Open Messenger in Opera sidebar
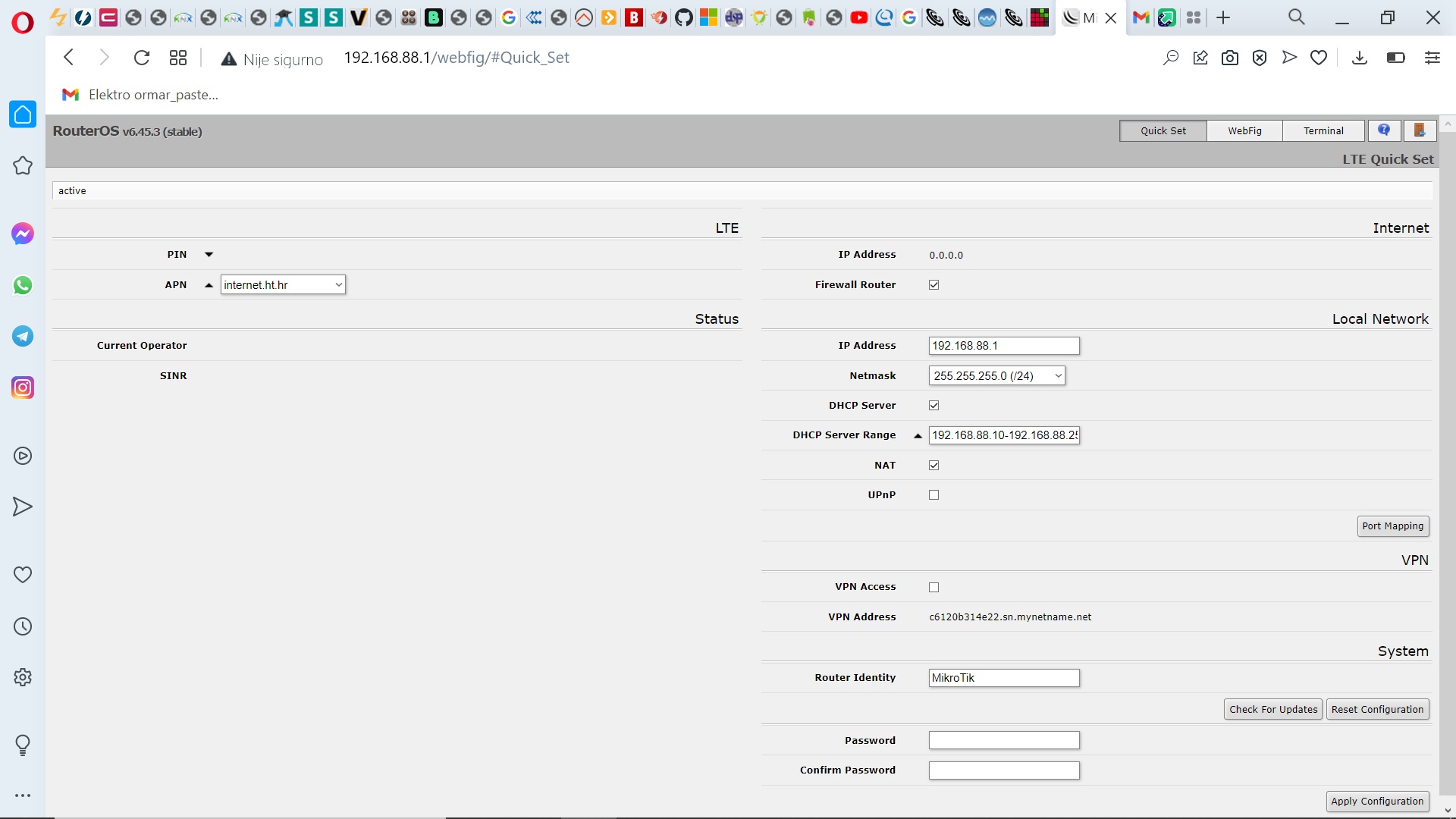1456x819 pixels. point(23,234)
